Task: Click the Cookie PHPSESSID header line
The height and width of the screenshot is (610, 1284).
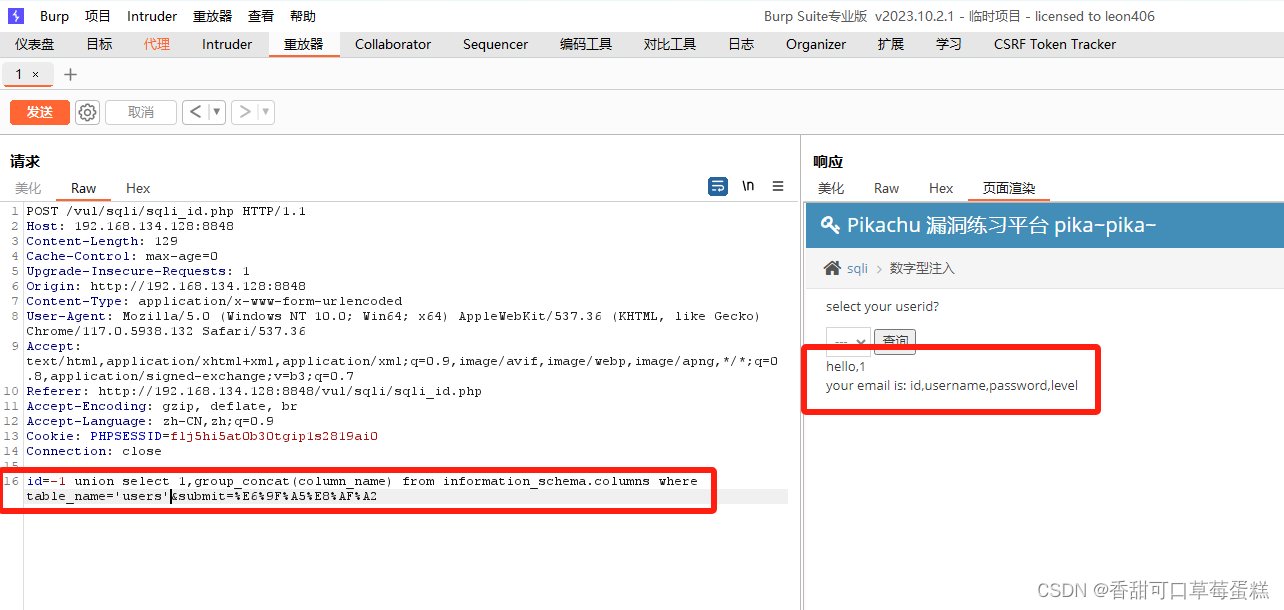Action: 202,436
